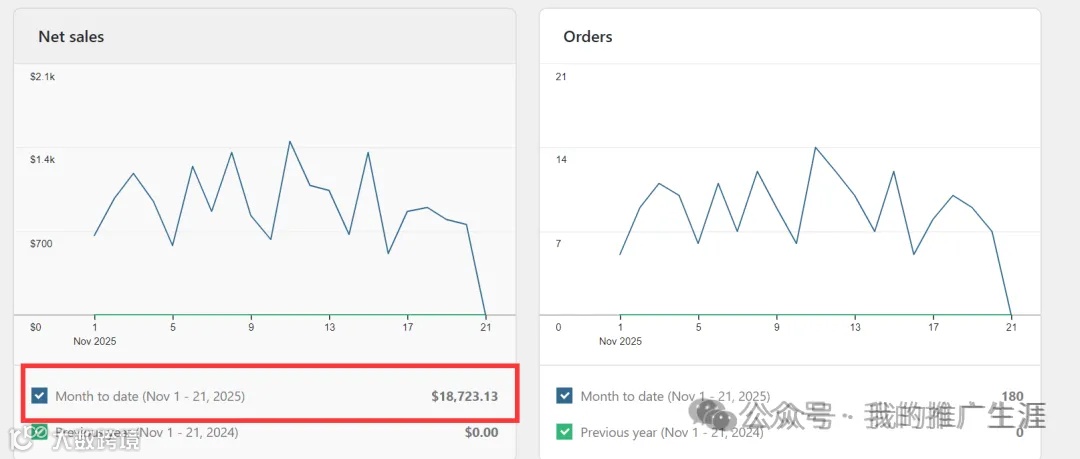Click the 14 label on Orders y-axis
Viewport: 1080px width, 459px height.
click(561, 160)
